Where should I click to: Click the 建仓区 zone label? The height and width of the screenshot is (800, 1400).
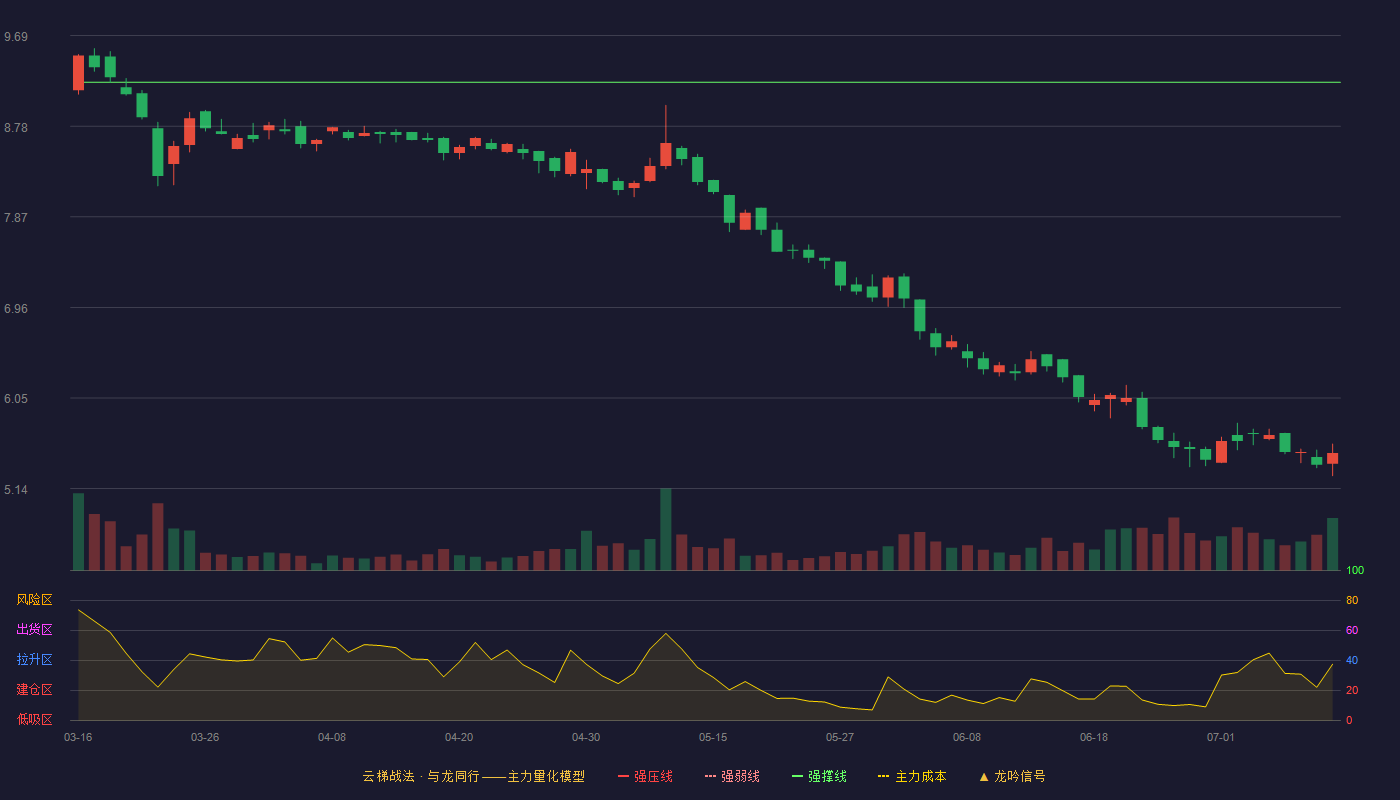coord(34,690)
